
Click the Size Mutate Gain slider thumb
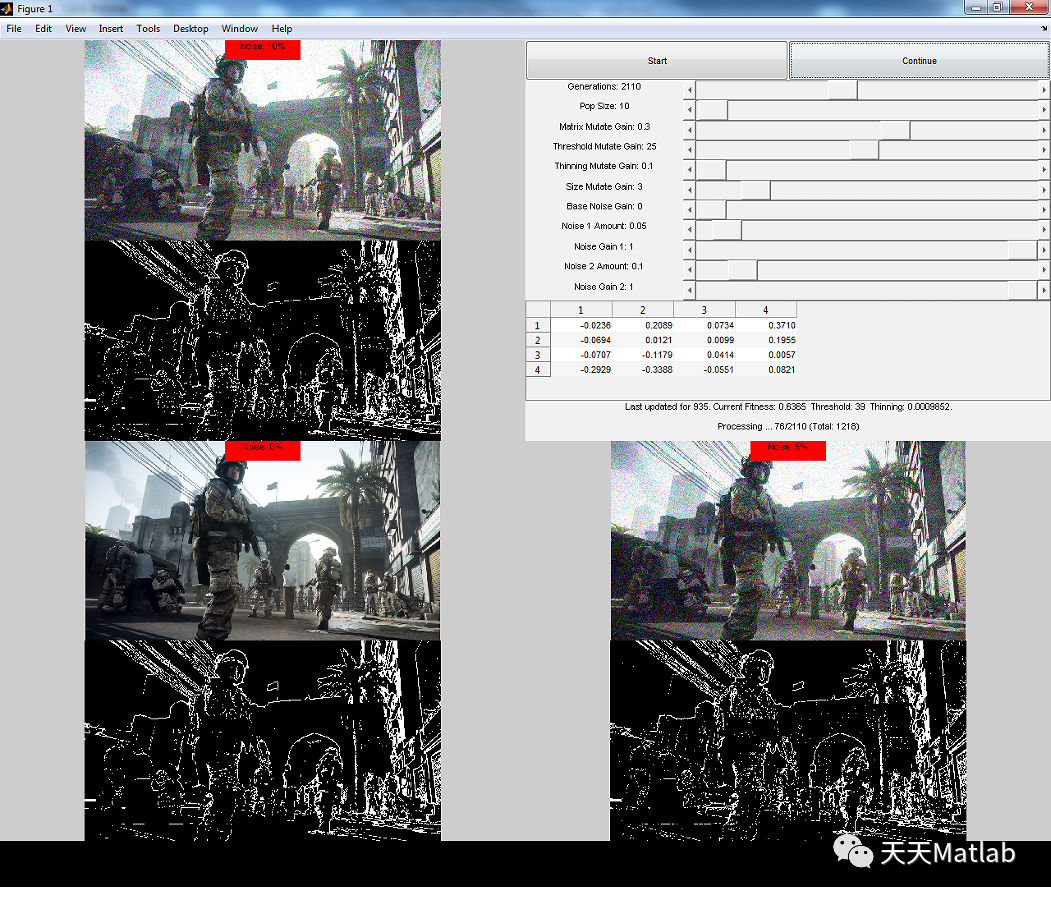(x=755, y=190)
